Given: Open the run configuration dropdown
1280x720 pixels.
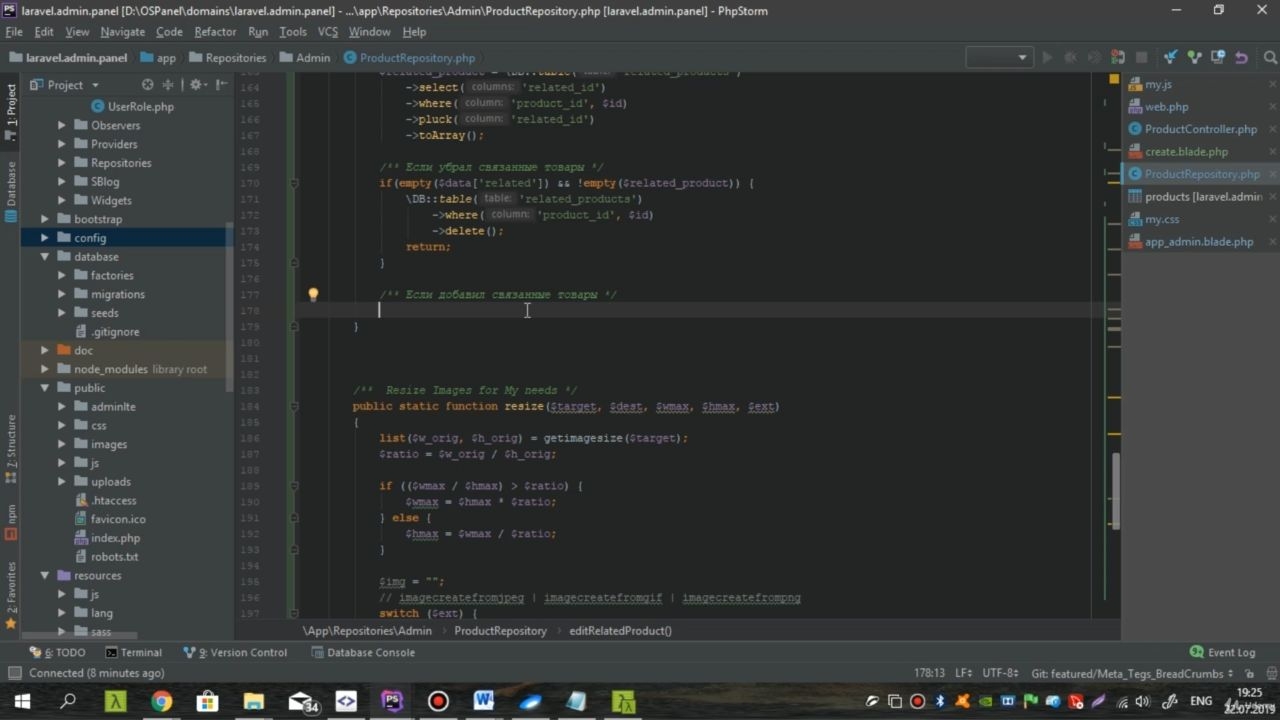Looking at the screenshot, I should (x=999, y=58).
